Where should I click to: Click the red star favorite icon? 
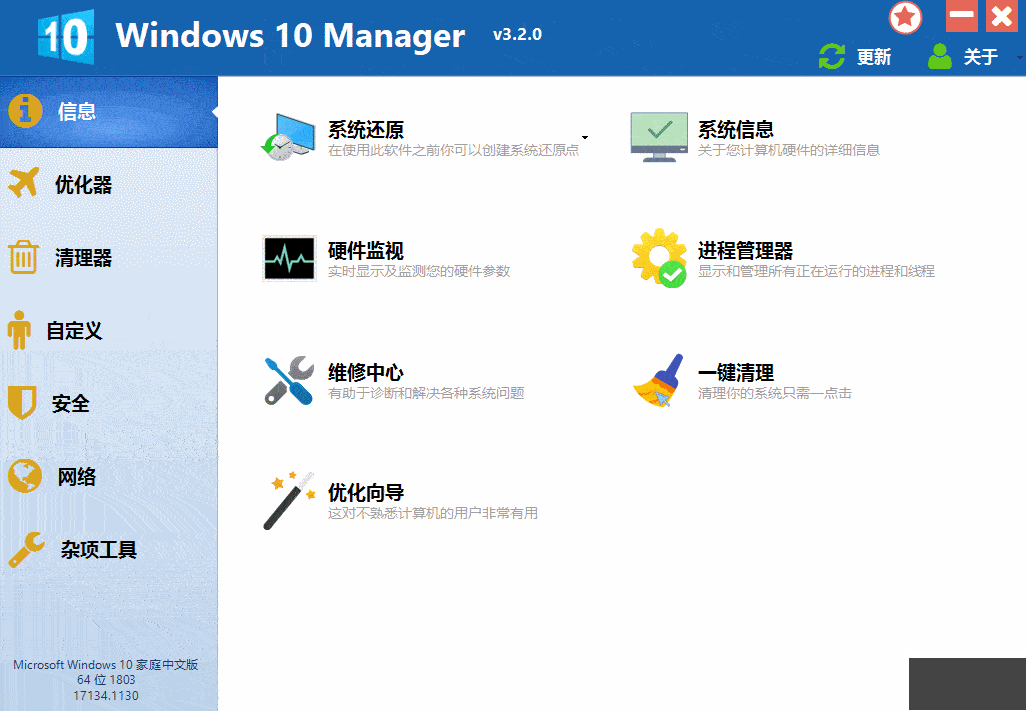tap(905, 18)
